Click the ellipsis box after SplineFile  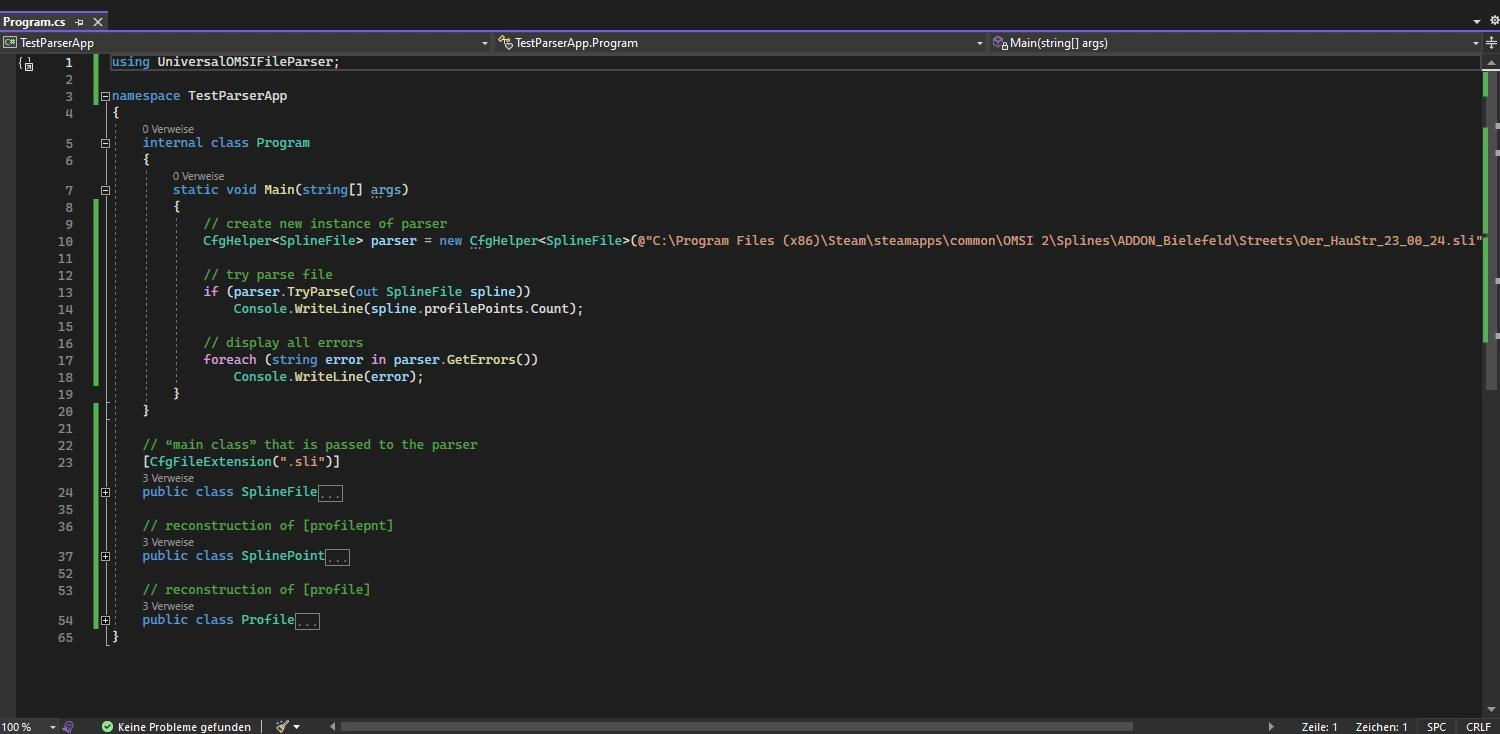point(330,493)
